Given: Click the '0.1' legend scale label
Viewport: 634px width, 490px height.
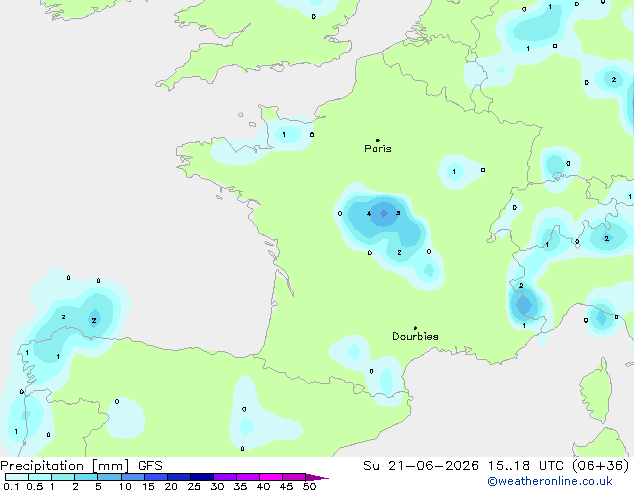Looking at the screenshot, I should click(11, 486).
